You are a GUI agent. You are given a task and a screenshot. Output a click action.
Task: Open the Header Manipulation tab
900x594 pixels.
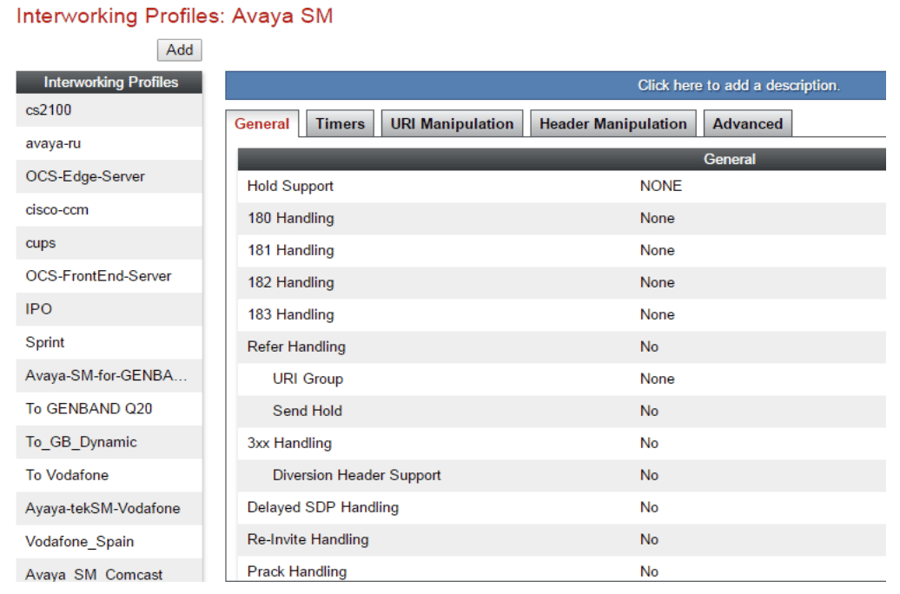point(613,124)
